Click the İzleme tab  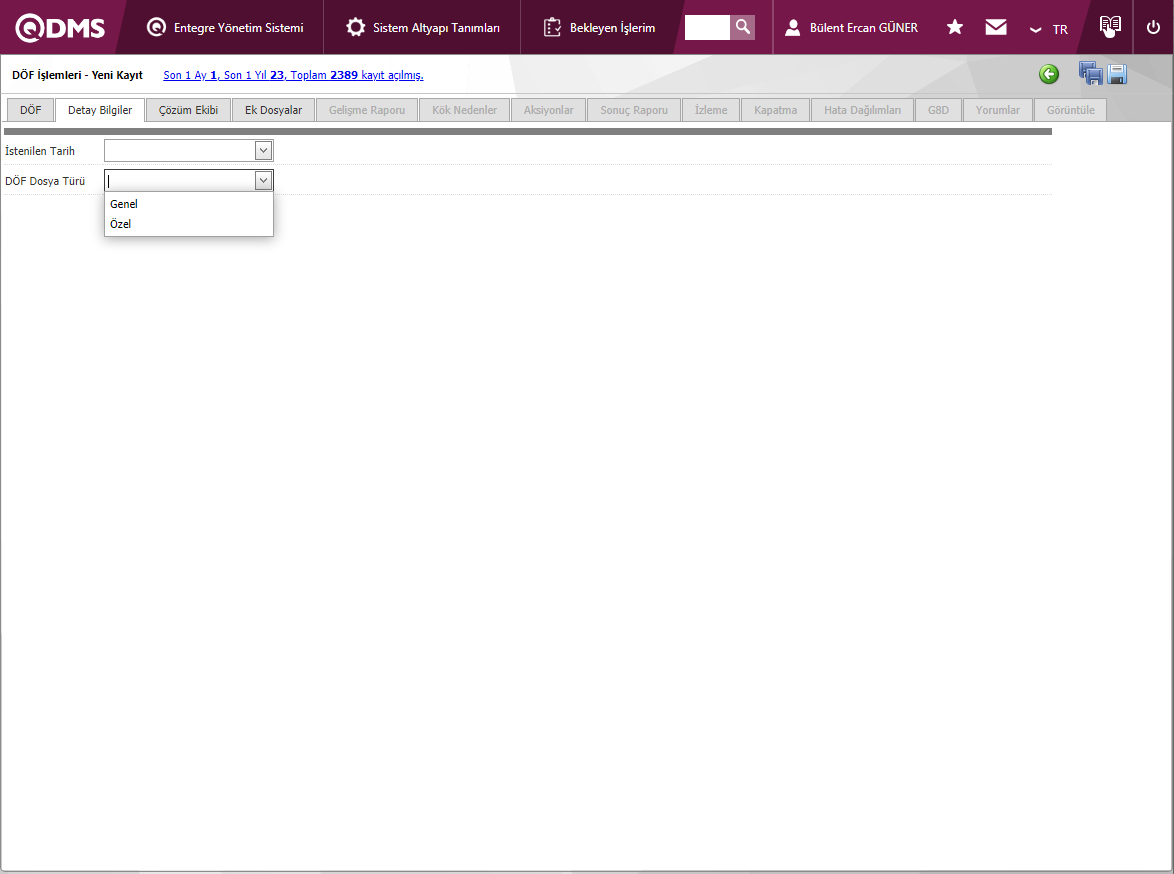(x=711, y=110)
